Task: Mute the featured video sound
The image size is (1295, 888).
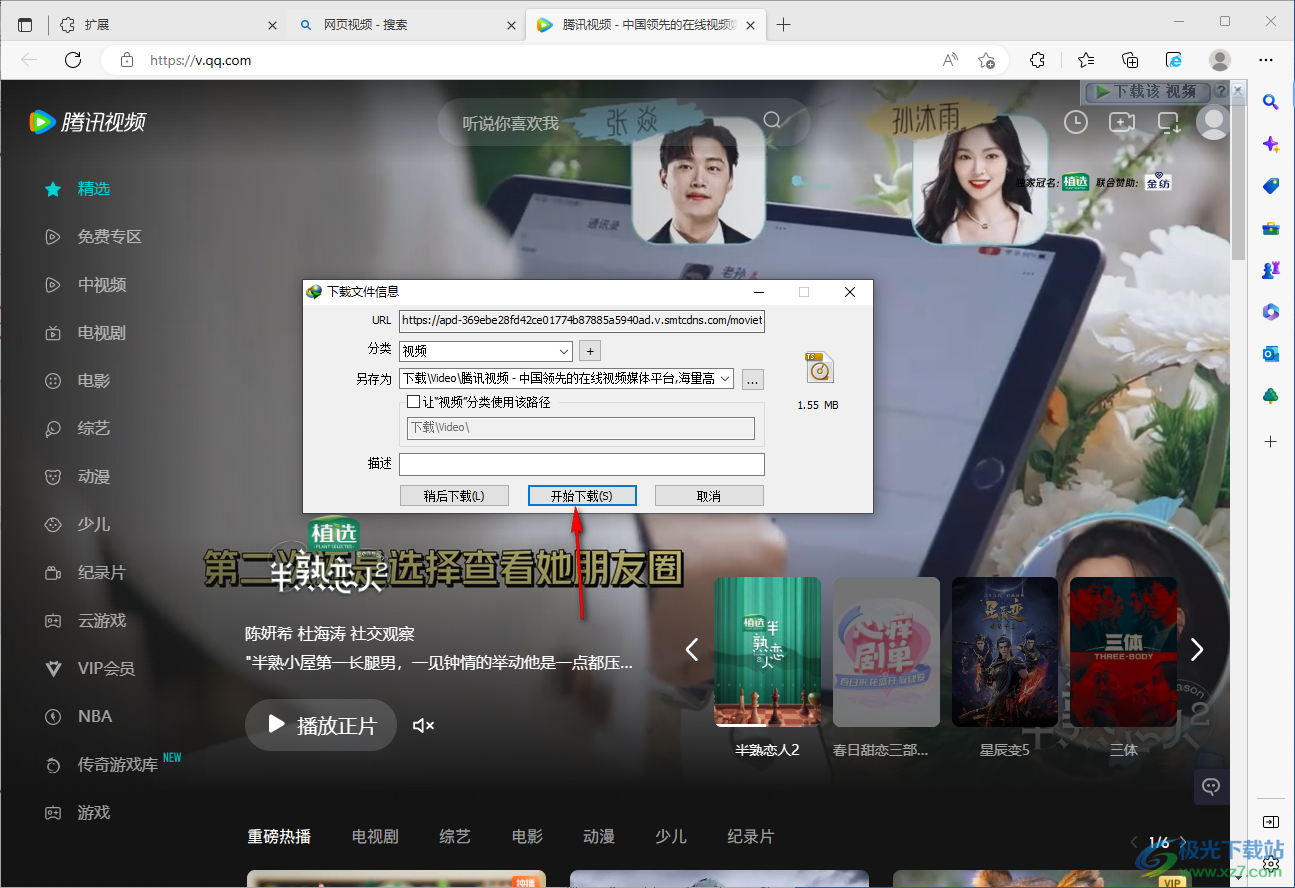Action: coord(424,725)
